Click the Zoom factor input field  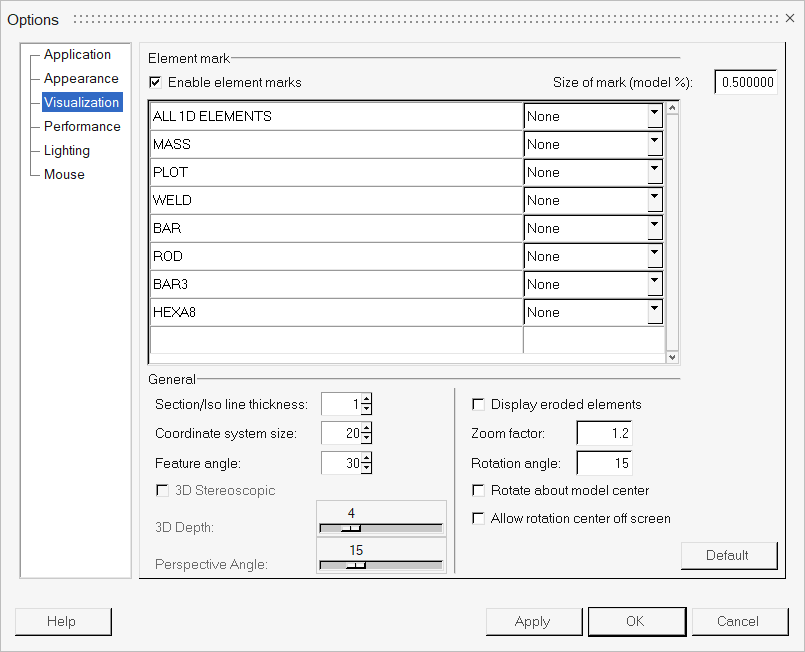point(604,434)
